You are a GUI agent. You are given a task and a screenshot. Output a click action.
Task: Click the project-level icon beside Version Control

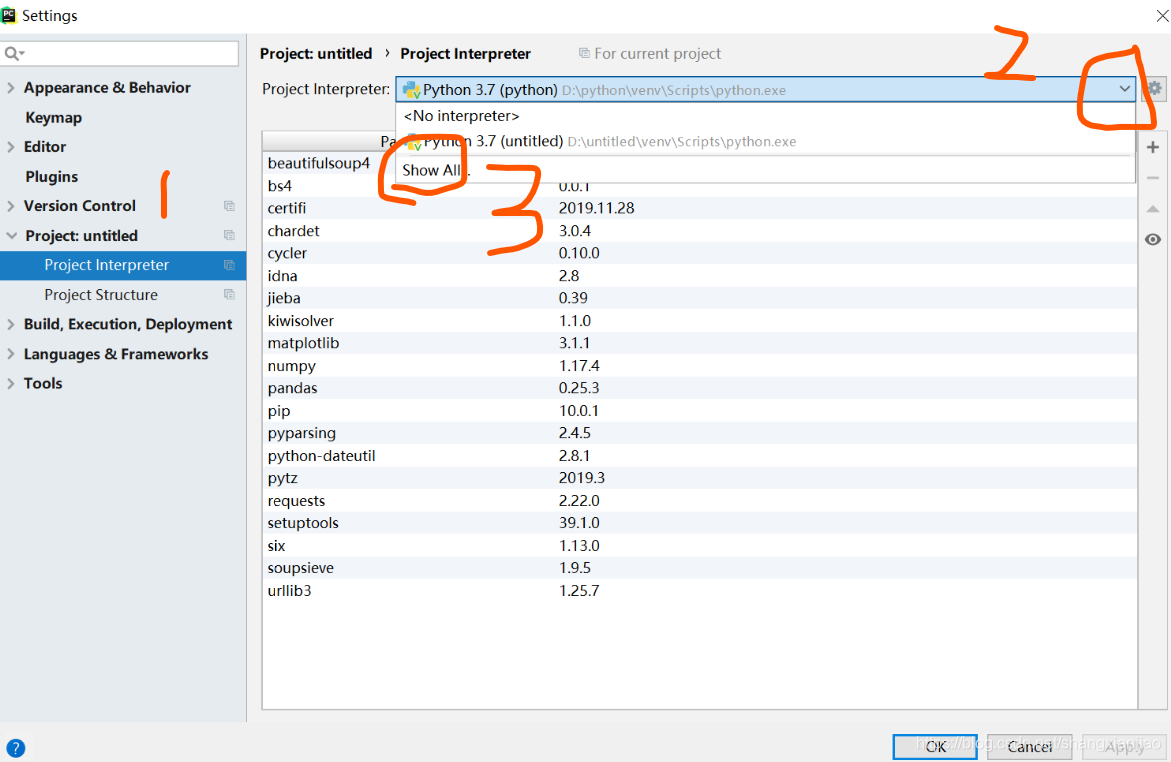tap(229, 206)
